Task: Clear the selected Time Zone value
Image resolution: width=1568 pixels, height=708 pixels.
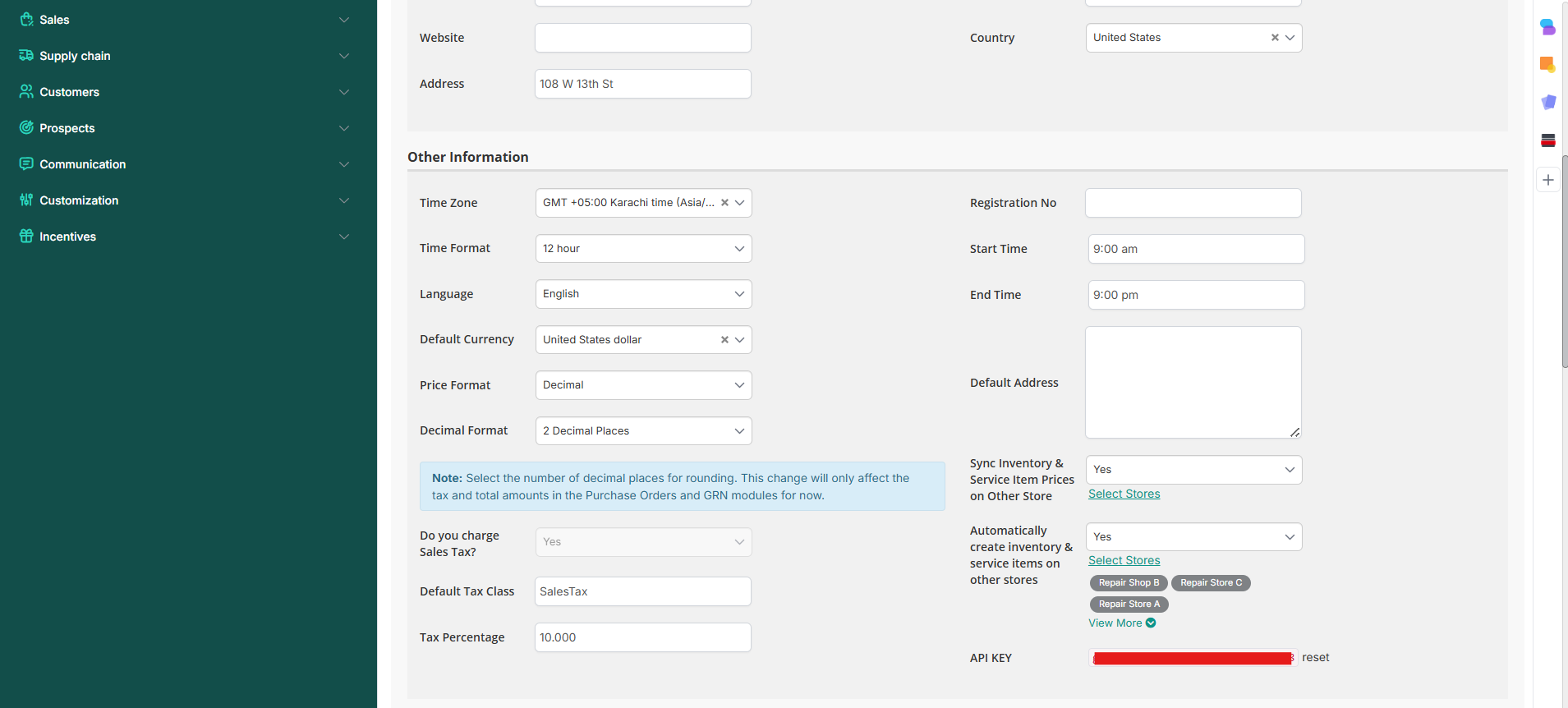Action: 724,203
